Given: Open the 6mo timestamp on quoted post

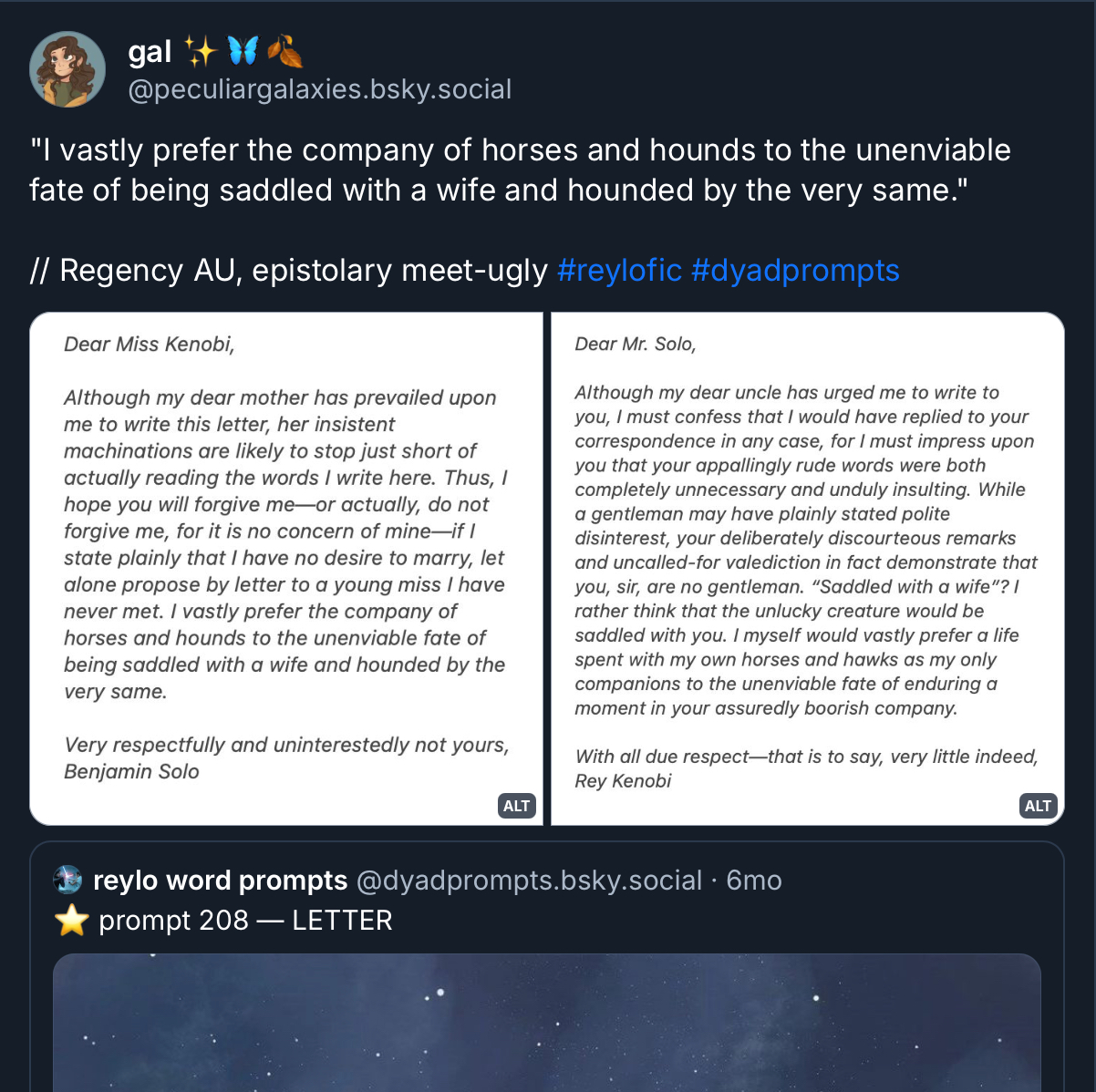Looking at the screenshot, I should click(x=754, y=881).
